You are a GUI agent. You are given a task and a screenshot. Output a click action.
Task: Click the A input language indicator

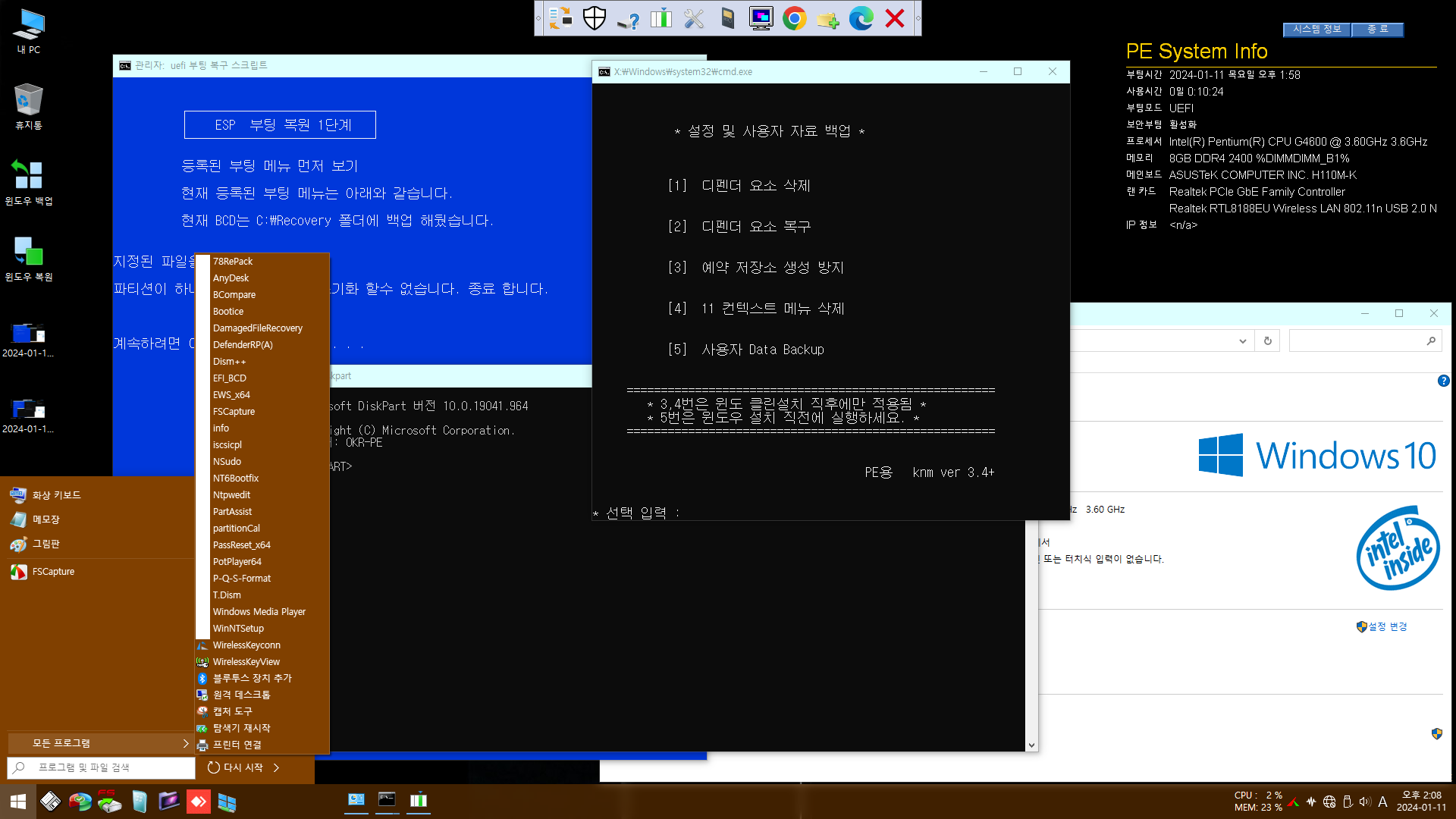(1382, 802)
